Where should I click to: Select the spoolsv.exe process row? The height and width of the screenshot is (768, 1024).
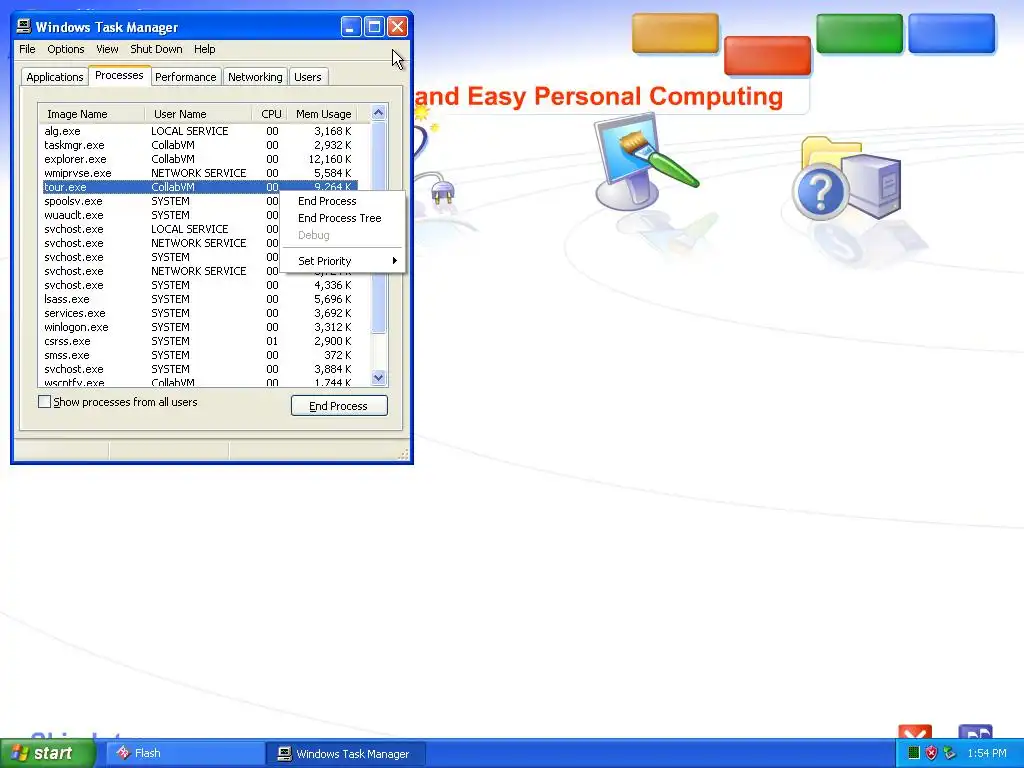point(161,201)
